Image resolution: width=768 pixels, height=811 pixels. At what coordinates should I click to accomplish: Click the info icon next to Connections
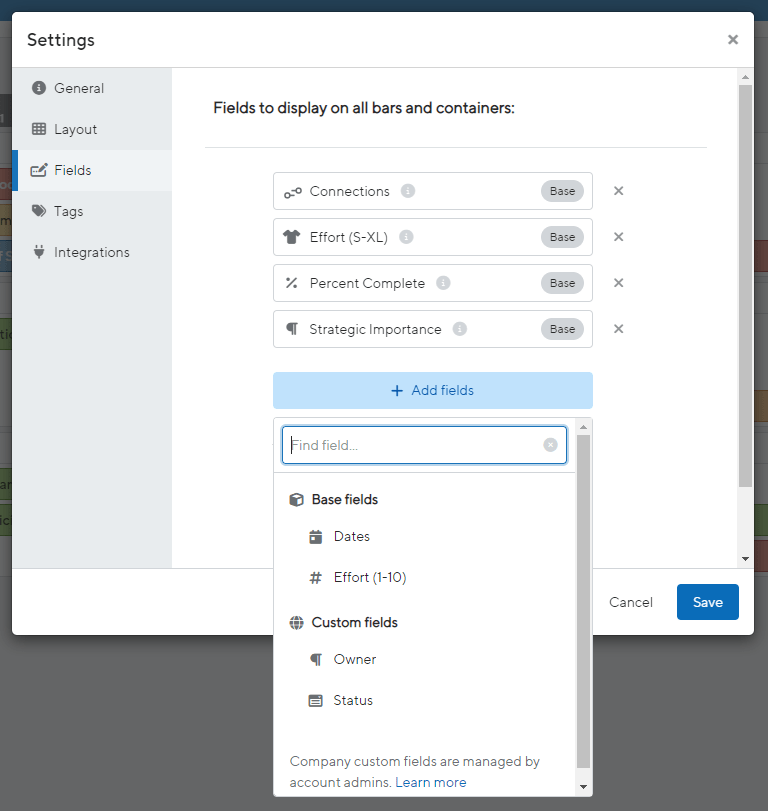[x=408, y=191]
